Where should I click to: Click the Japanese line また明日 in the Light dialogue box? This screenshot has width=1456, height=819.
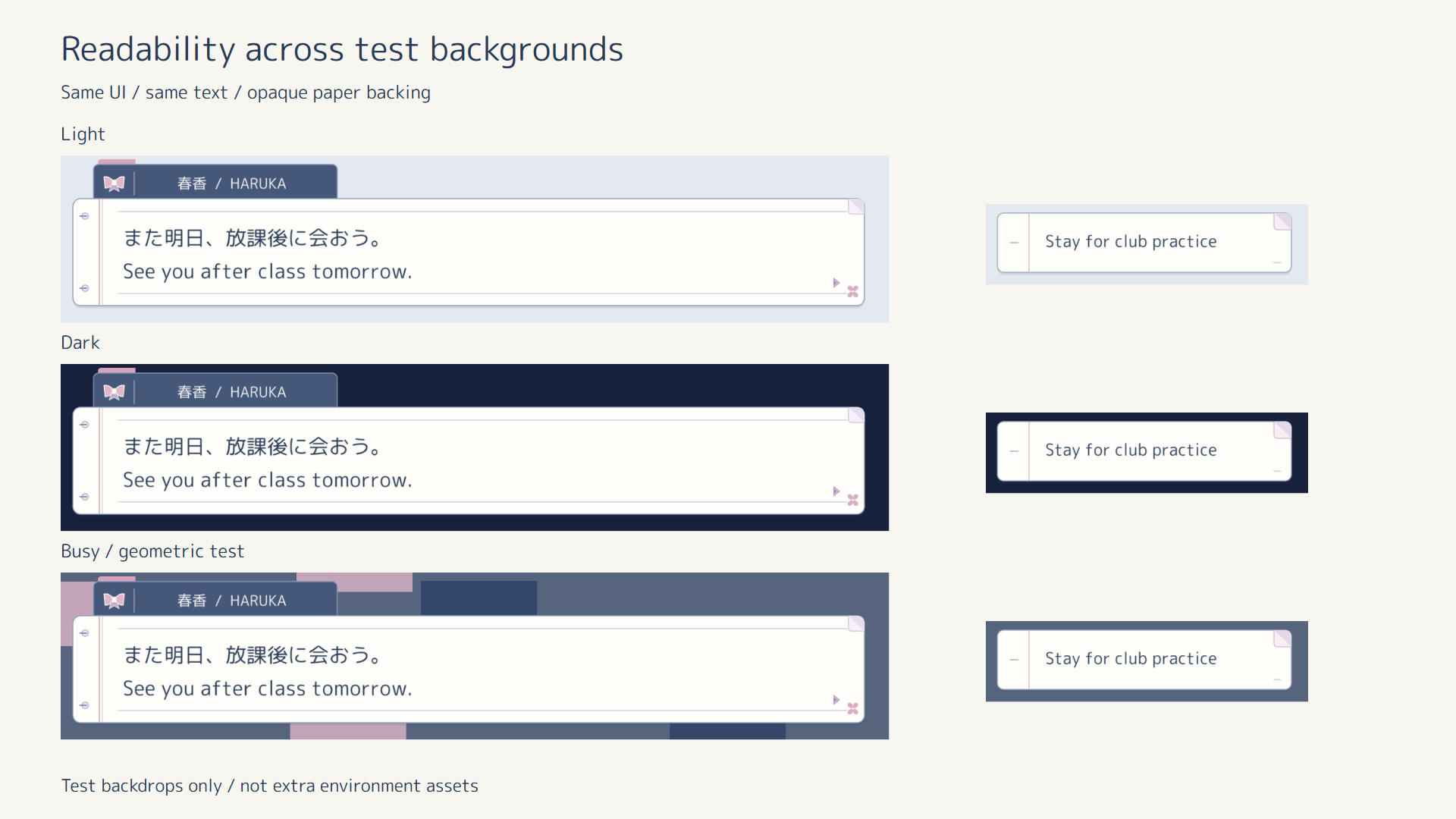click(253, 238)
